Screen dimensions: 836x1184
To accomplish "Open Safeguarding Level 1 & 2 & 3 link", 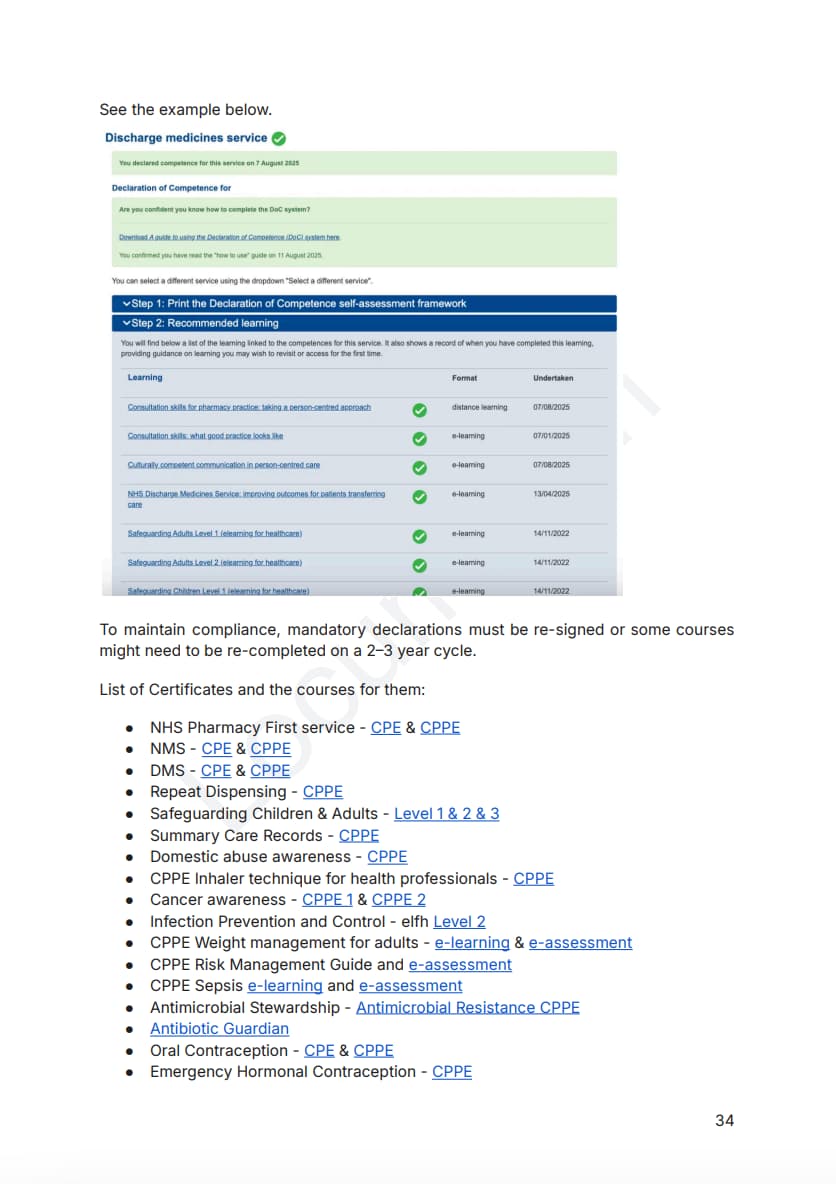I will (446, 814).
